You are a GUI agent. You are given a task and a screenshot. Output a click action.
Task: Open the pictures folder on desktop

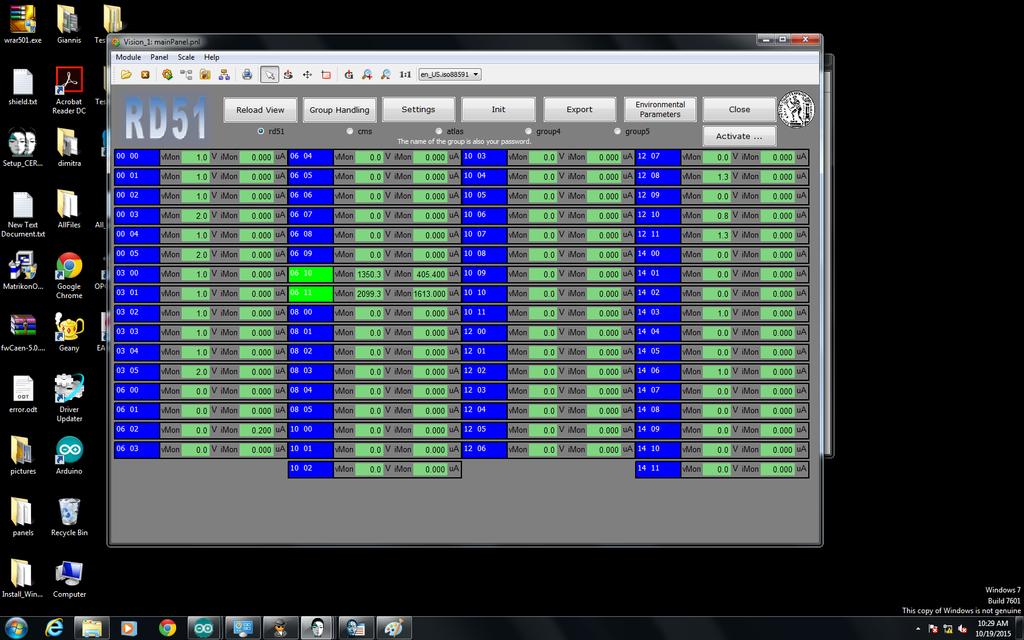pyautogui.click(x=23, y=455)
